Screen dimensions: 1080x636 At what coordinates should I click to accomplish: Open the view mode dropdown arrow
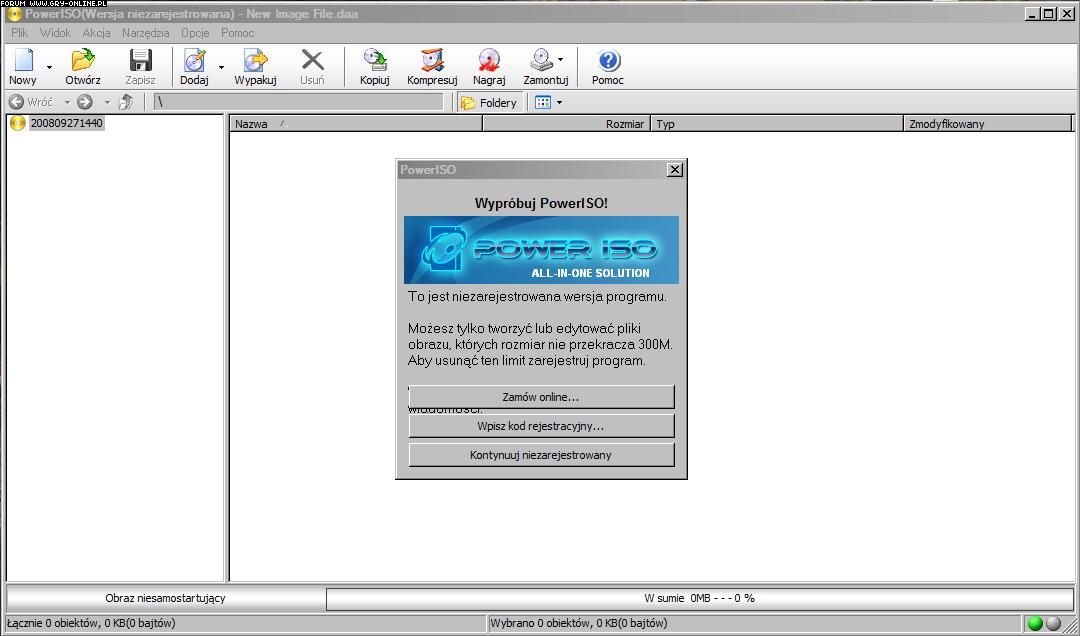click(559, 103)
